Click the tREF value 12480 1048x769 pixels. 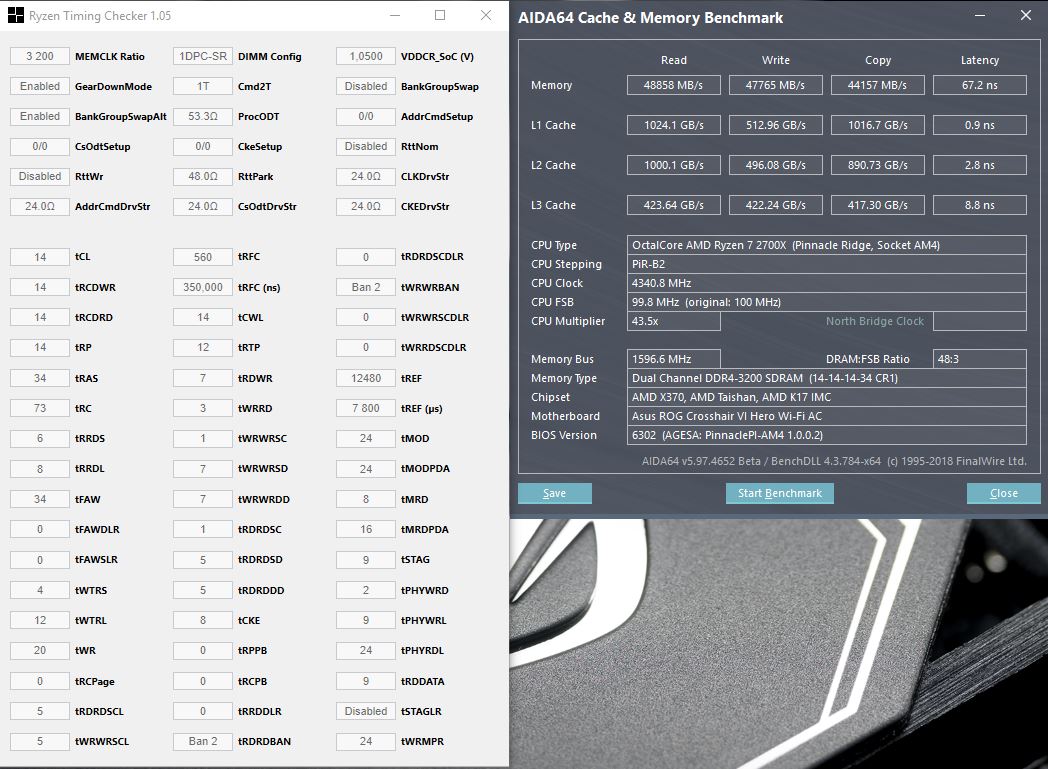pos(366,378)
